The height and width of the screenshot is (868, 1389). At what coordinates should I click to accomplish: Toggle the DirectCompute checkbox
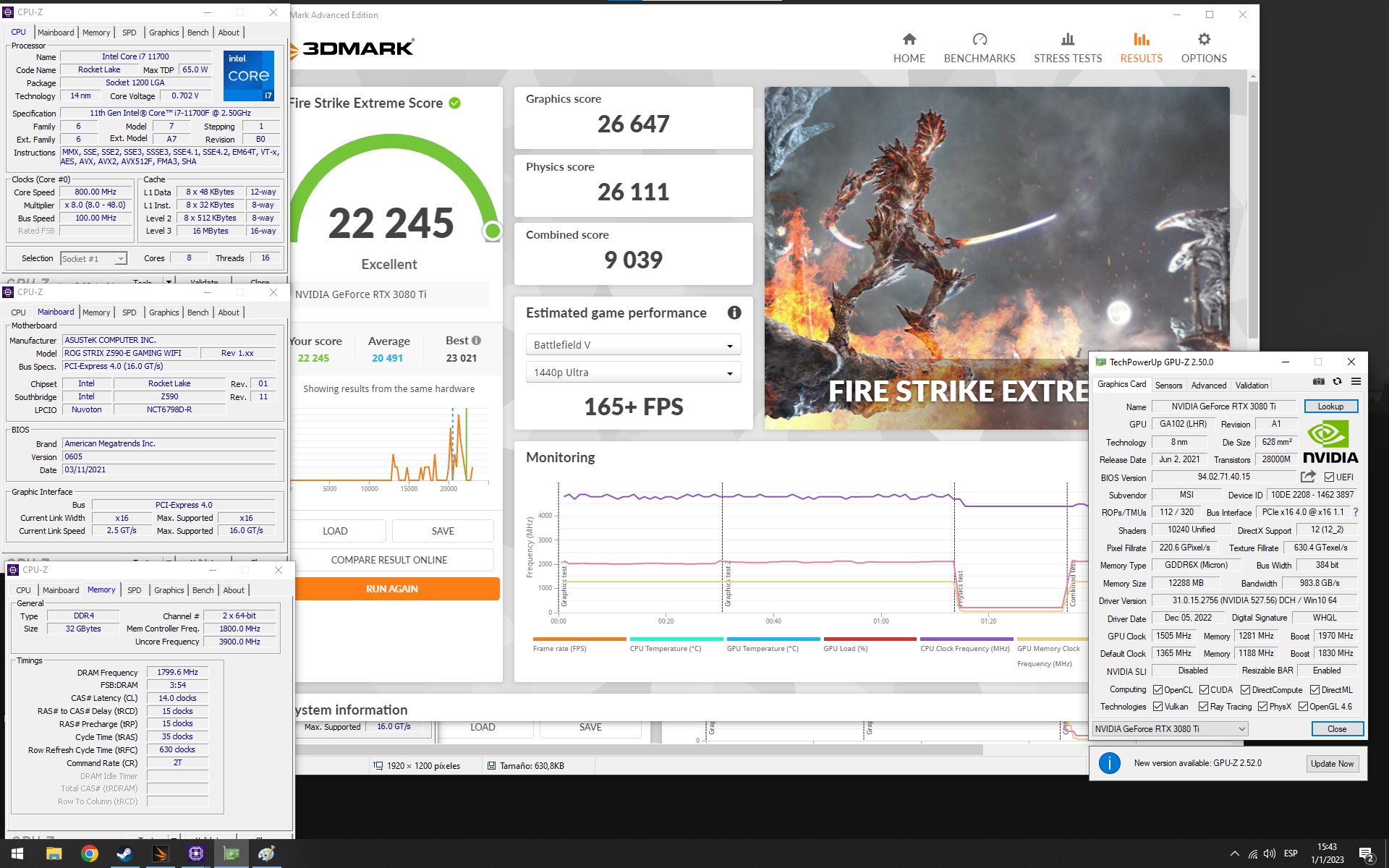coord(1245,689)
